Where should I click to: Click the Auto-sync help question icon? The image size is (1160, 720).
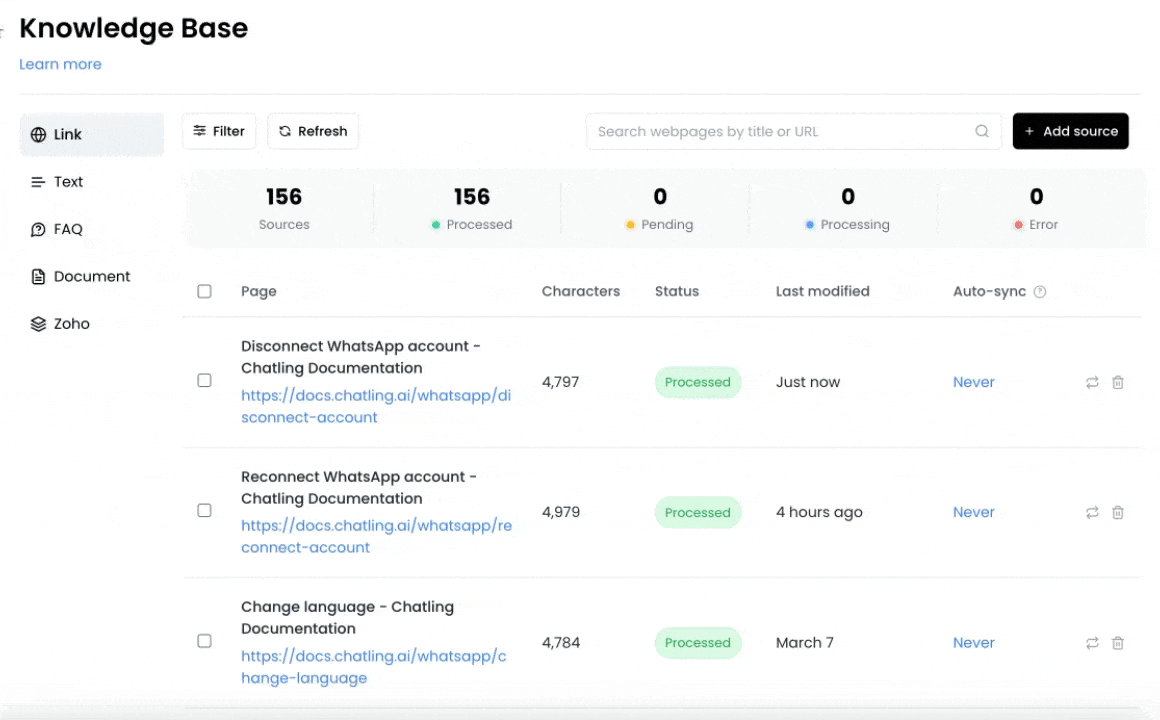point(1039,292)
